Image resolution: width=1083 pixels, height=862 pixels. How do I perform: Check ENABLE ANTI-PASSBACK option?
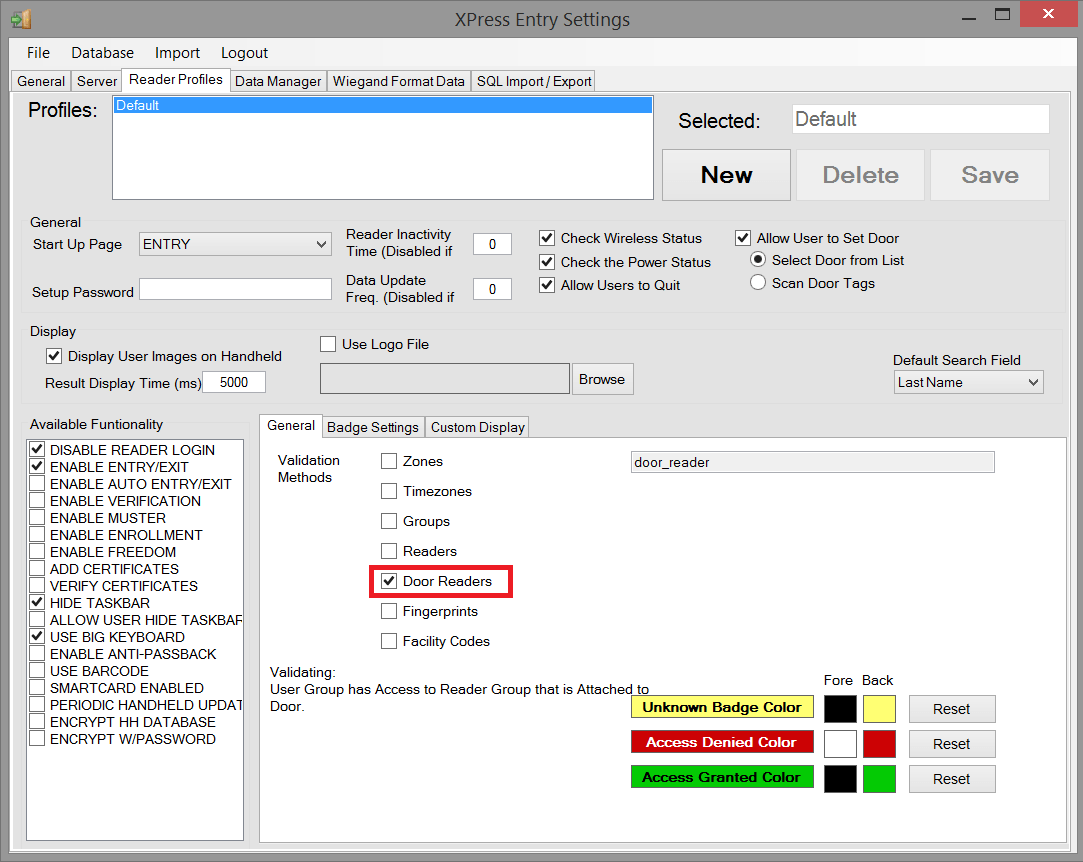pyautogui.click(x=37, y=653)
